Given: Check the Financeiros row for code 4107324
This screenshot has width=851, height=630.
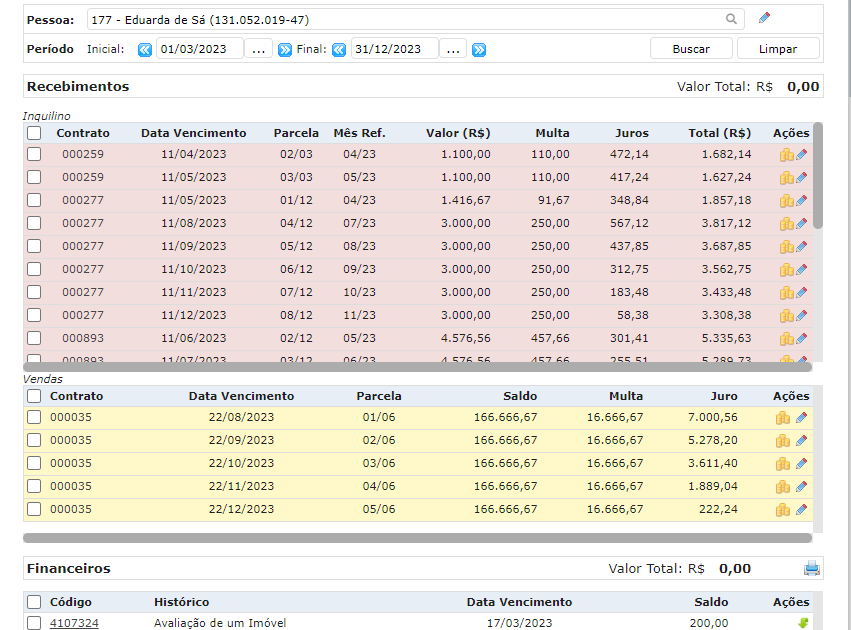Looking at the screenshot, I should 34,623.
